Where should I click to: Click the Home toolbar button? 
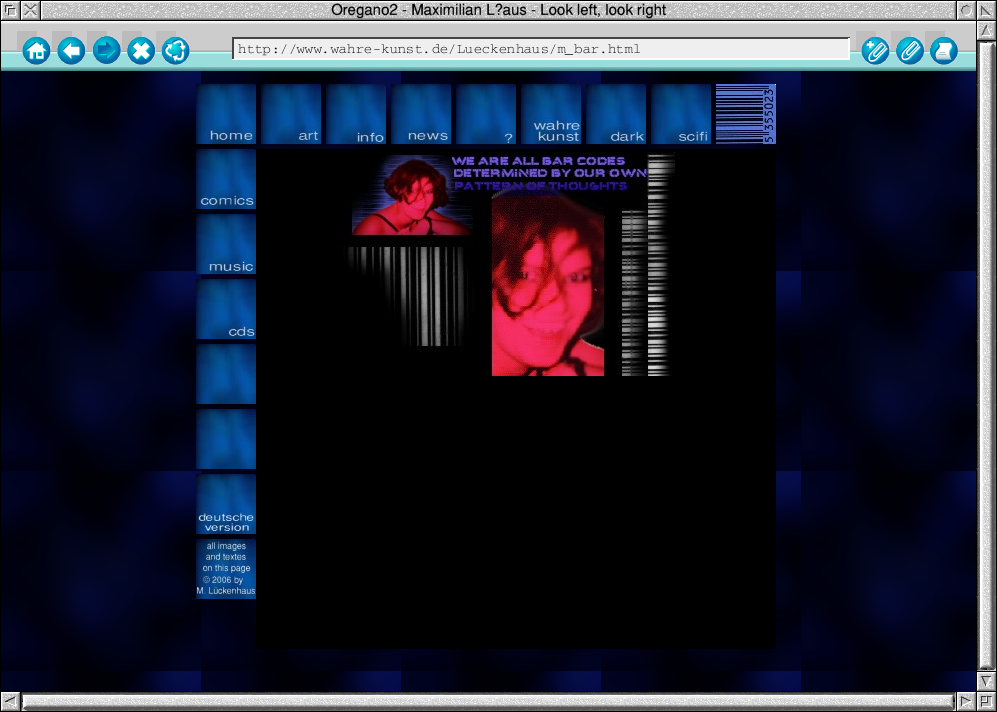[x=36, y=50]
